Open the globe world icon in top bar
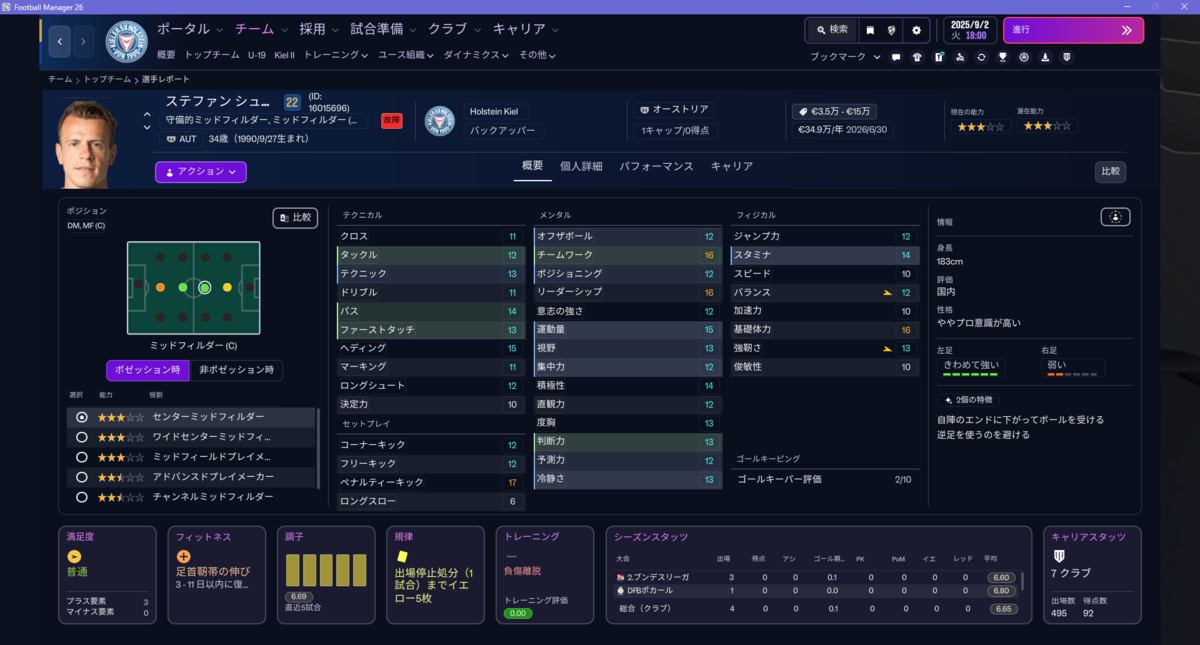The height and width of the screenshot is (645, 1200). (892, 30)
